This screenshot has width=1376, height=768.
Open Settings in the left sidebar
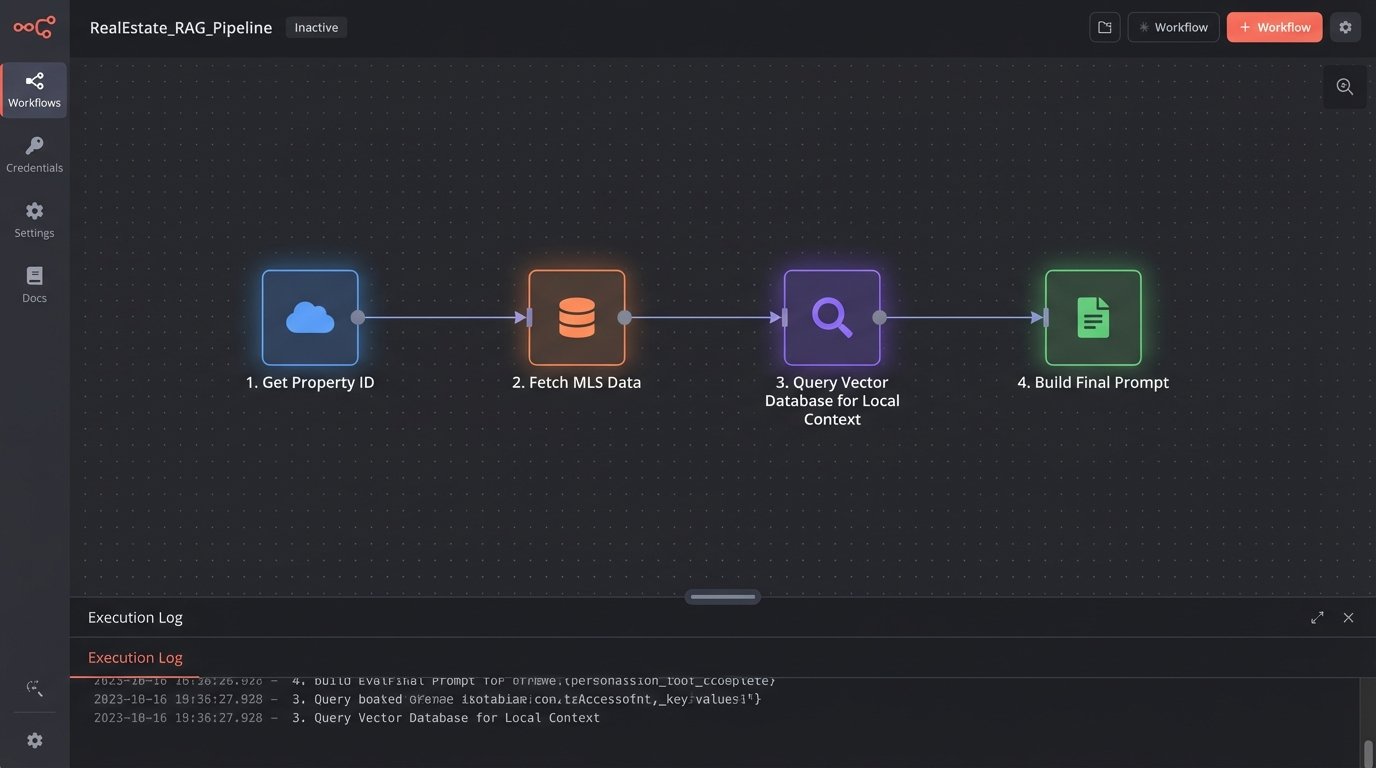pyautogui.click(x=34, y=220)
